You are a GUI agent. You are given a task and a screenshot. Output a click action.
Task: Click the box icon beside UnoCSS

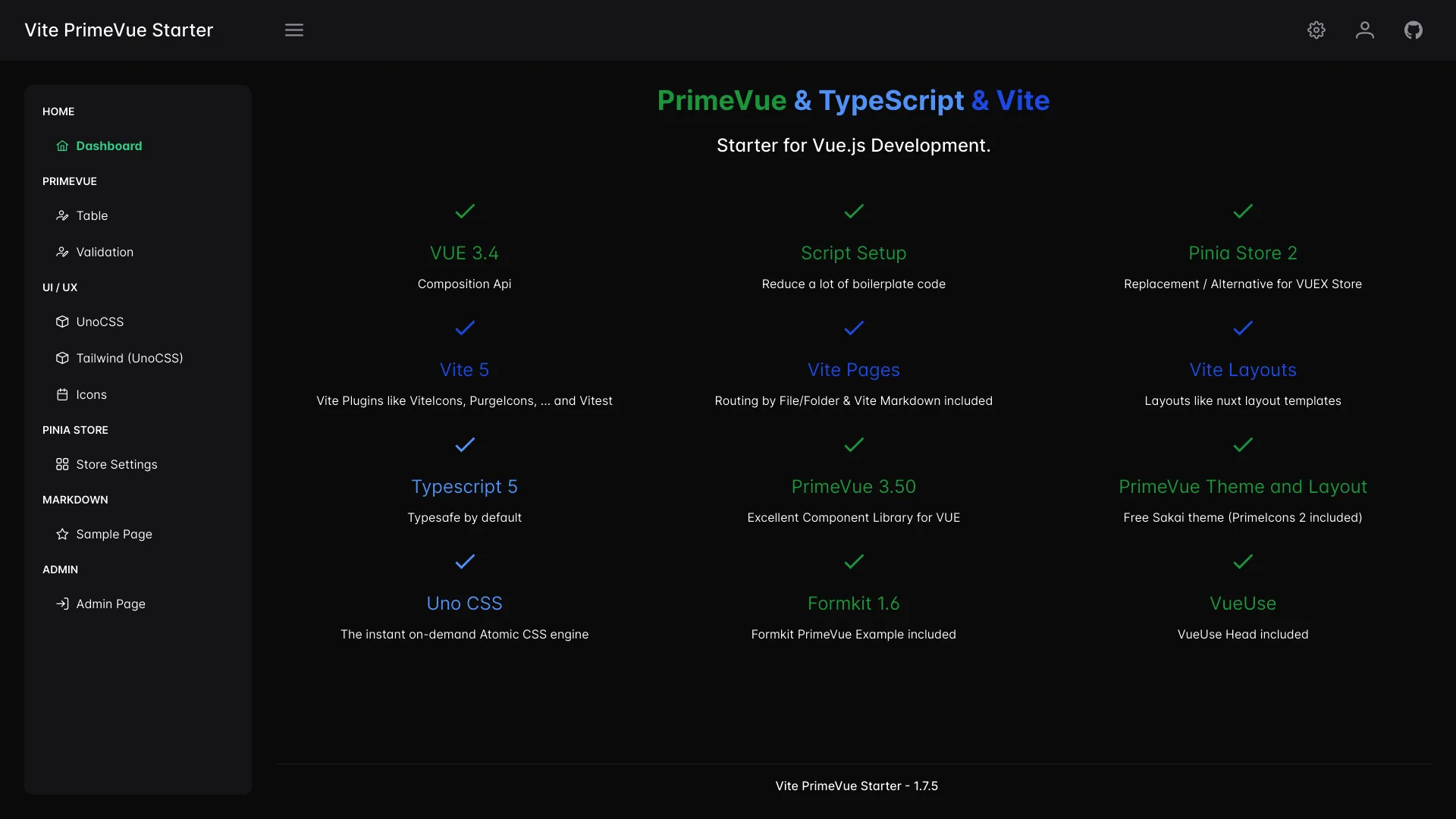pyautogui.click(x=62, y=322)
